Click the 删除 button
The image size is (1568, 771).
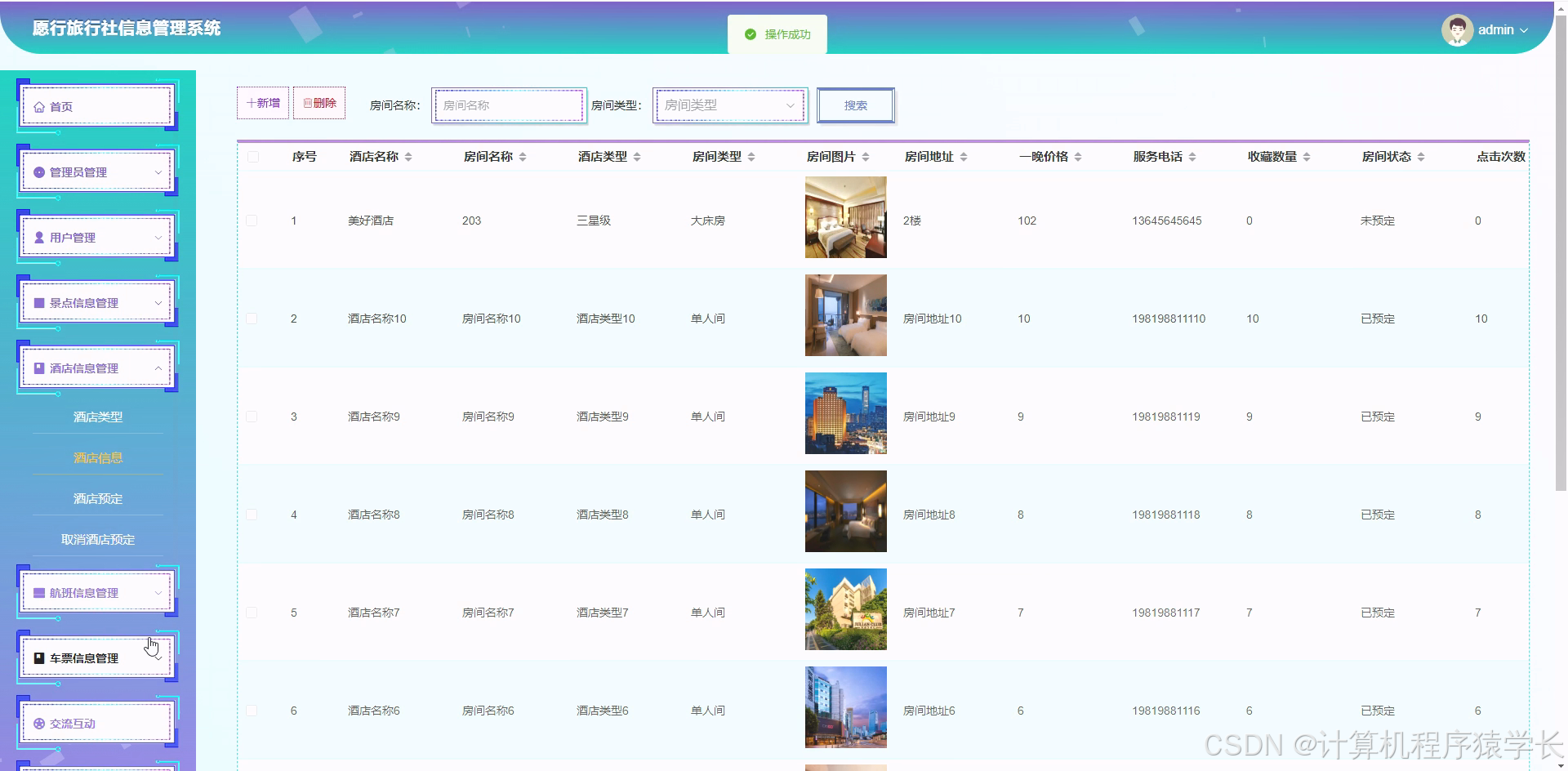pos(319,103)
